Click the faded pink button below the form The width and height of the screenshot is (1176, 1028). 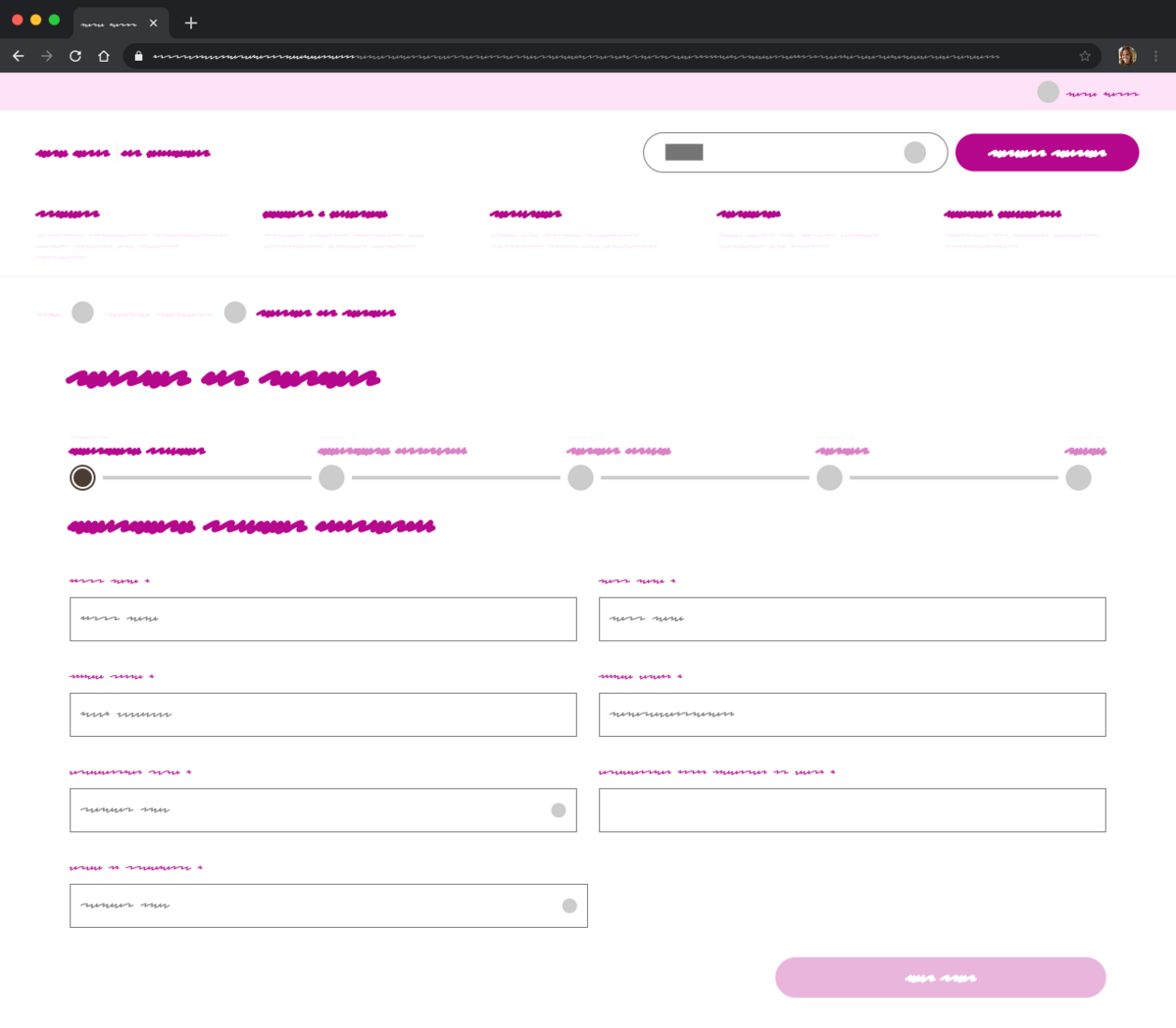point(940,977)
